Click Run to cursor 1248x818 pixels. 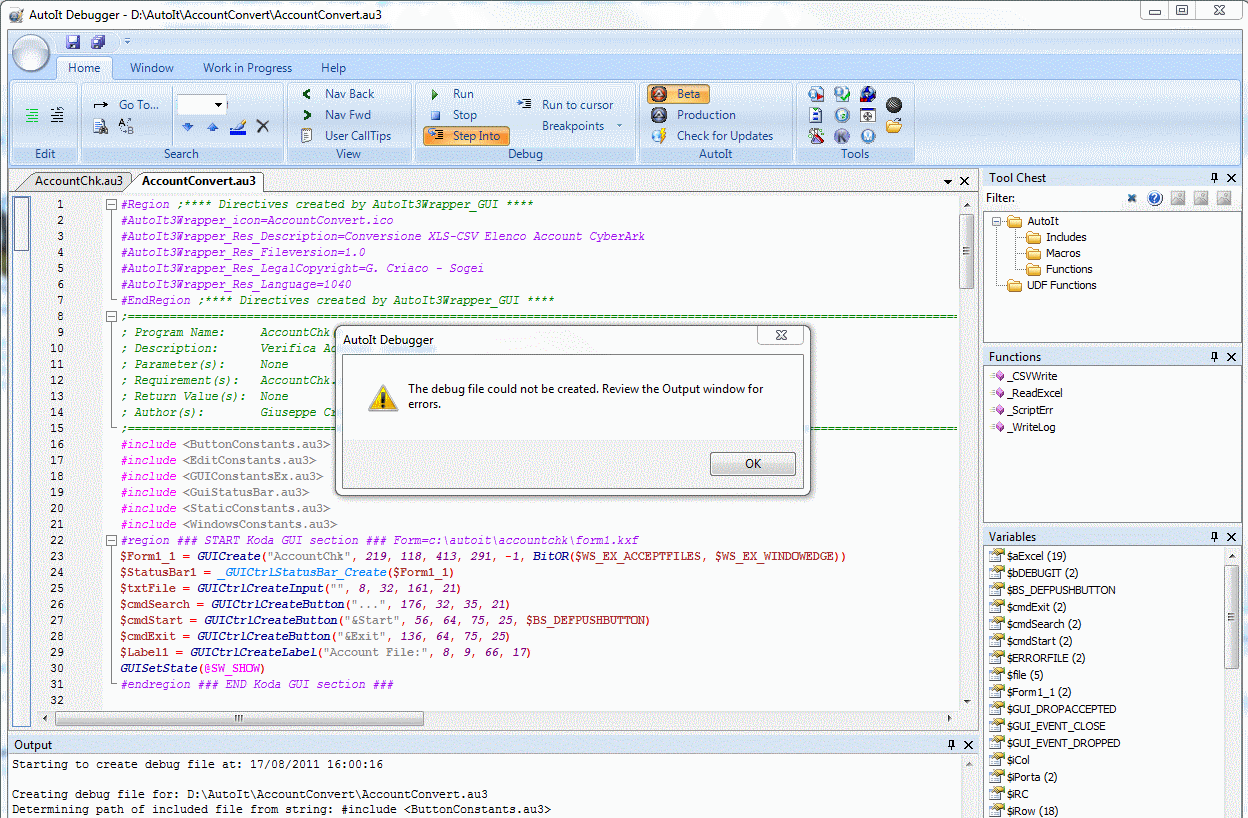(x=565, y=104)
